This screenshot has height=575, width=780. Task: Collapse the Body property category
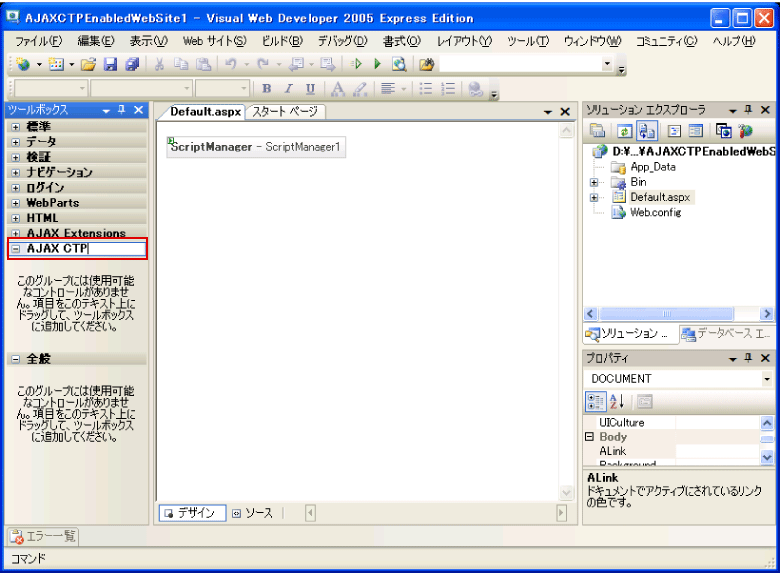pyautogui.click(x=589, y=437)
